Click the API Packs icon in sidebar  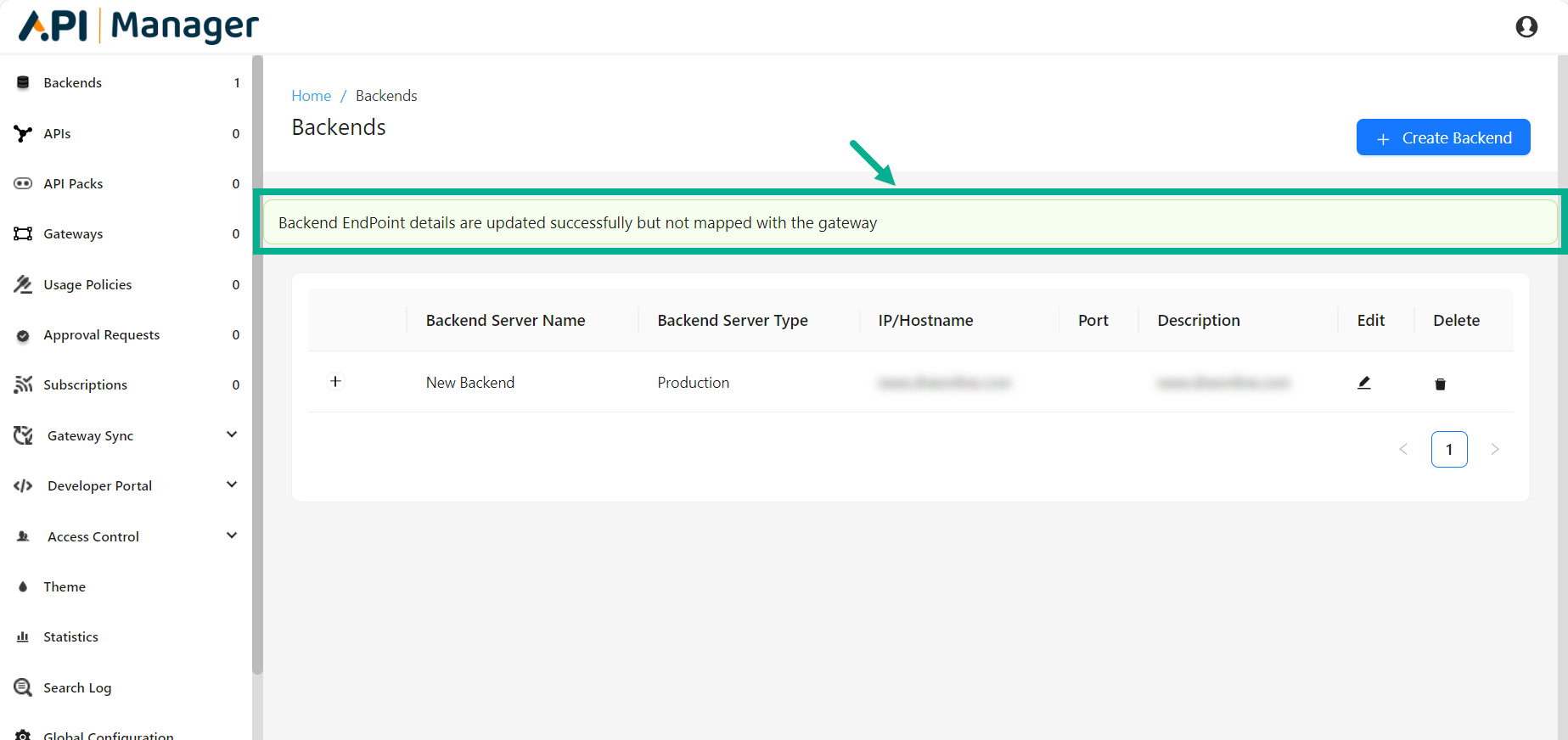coord(23,183)
